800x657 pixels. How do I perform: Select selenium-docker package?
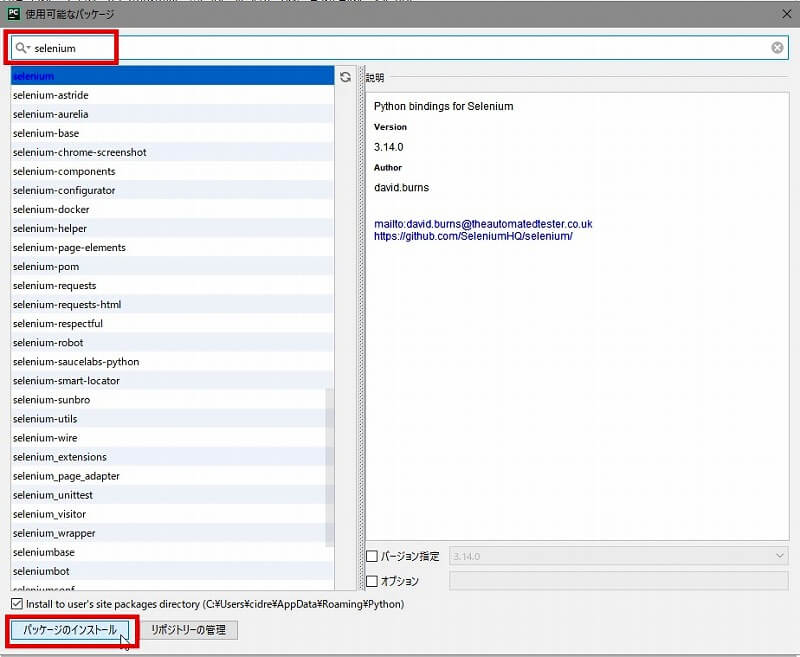pos(172,210)
